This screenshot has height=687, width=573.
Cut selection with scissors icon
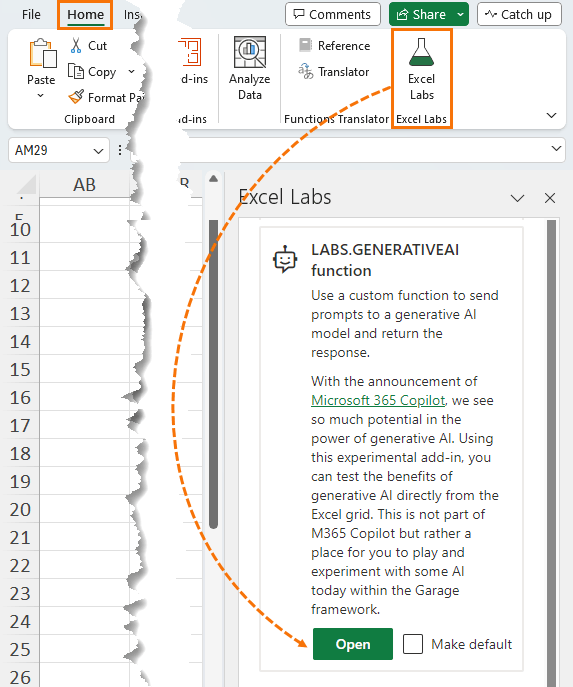pos(76,46)
